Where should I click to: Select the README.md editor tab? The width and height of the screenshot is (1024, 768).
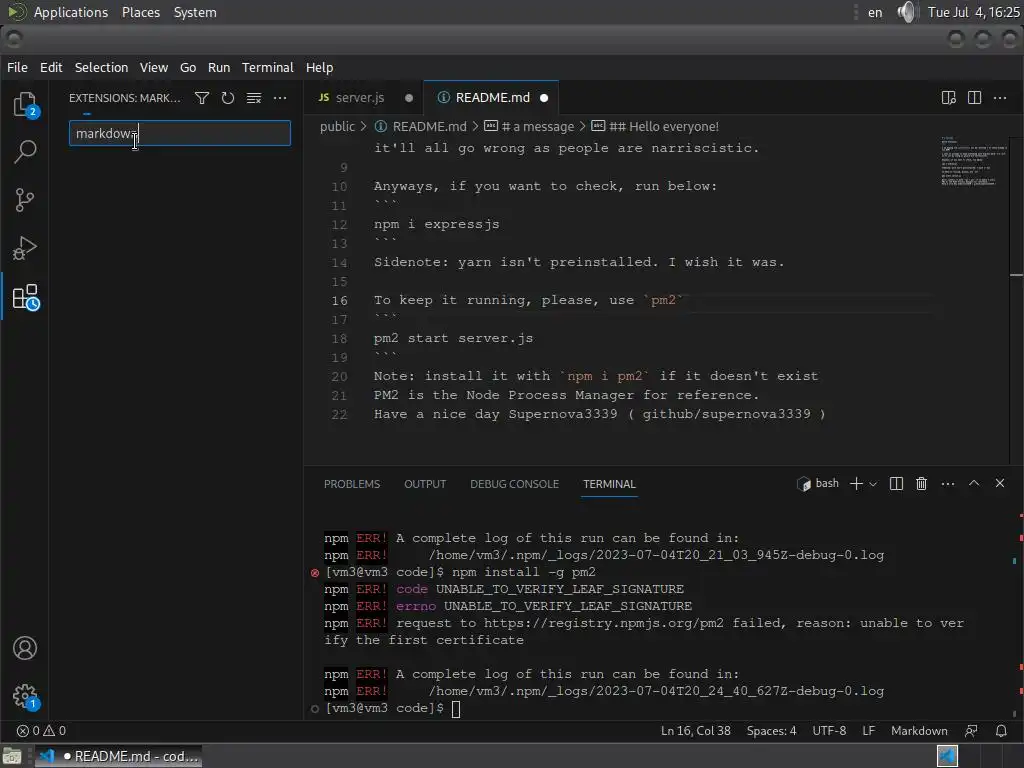(x=492, y=98)
